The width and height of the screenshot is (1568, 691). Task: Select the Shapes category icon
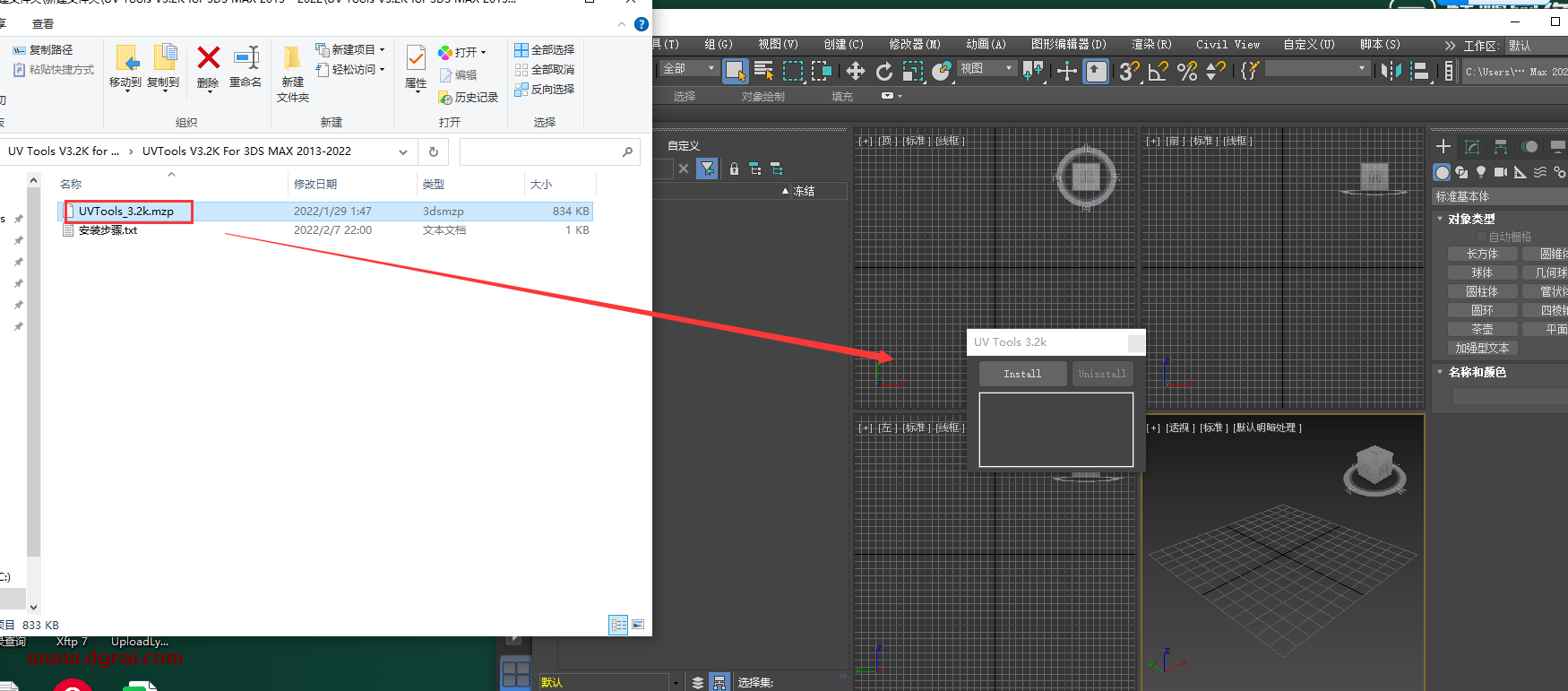[x=1461, y=172]
